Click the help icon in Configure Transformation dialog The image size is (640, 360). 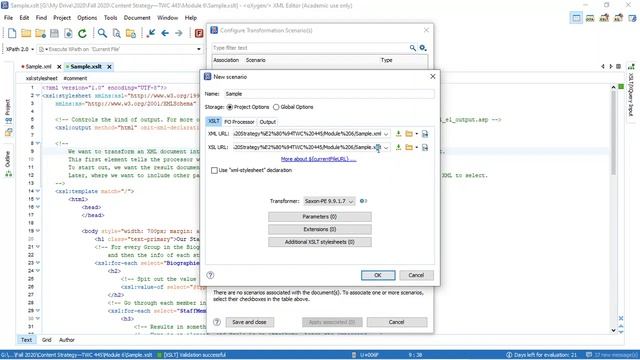point(217,322)
